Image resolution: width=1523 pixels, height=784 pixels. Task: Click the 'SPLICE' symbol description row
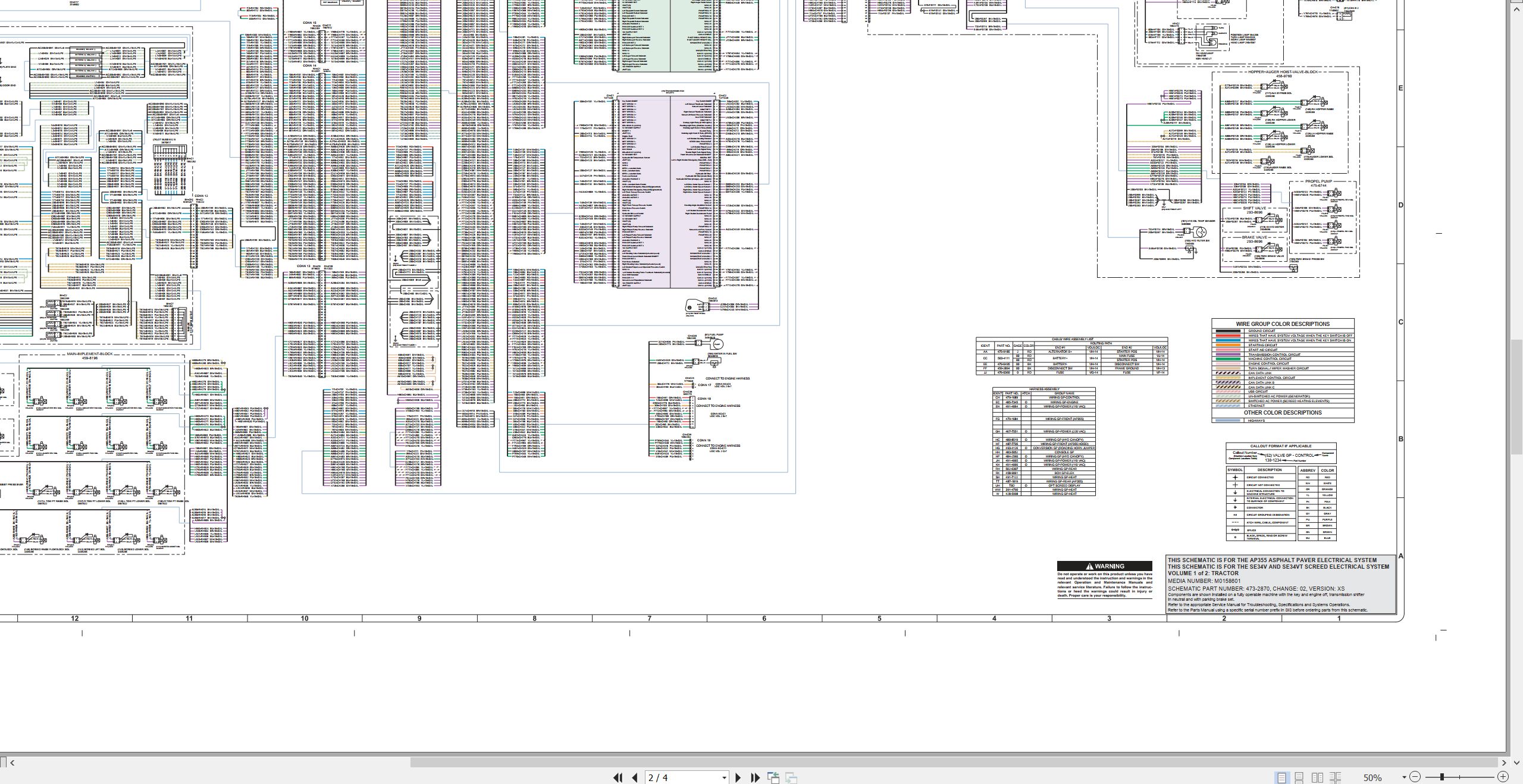(x=1261, y=530)
